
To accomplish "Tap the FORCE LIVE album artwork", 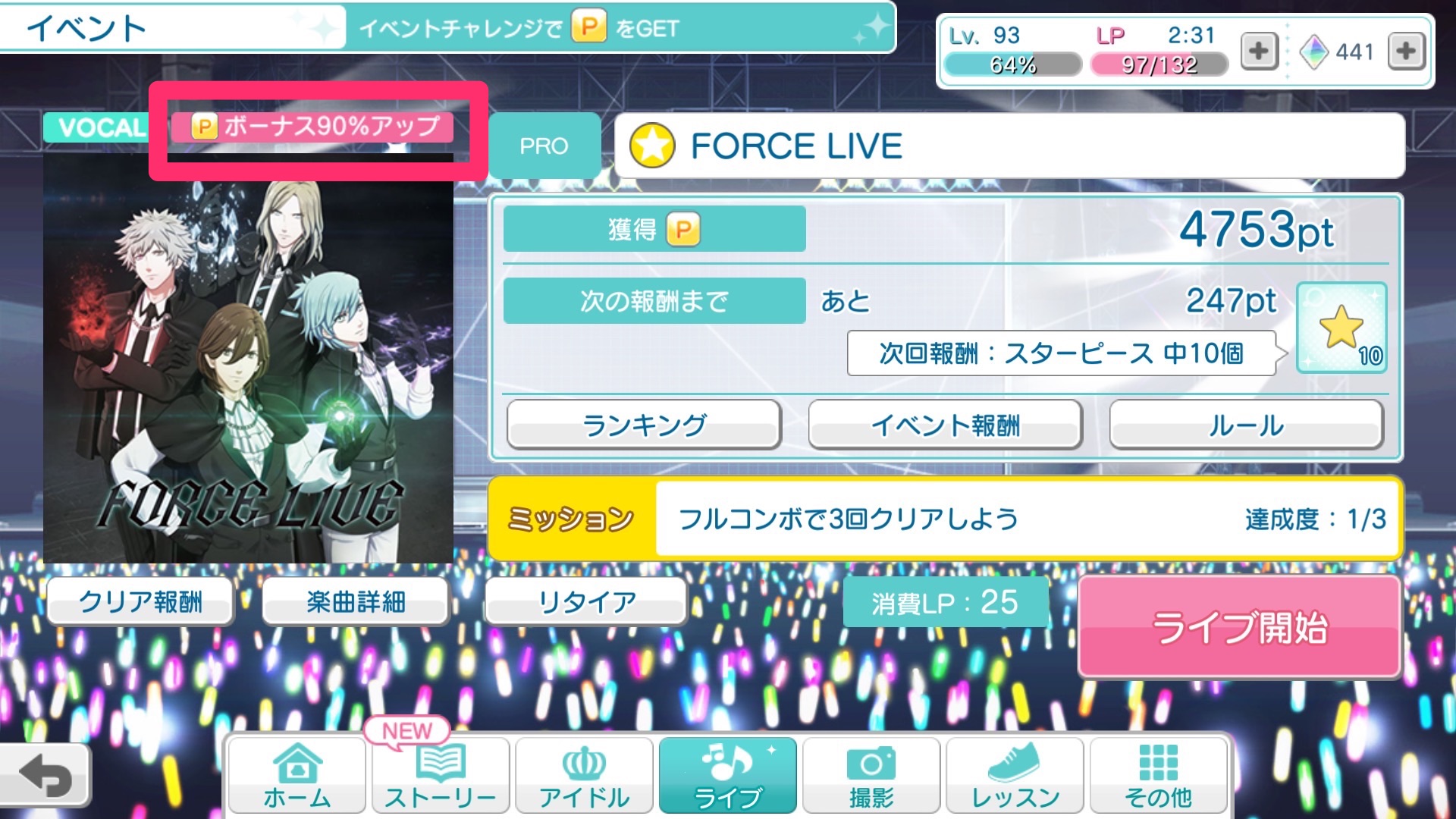I will click(249, 356).
